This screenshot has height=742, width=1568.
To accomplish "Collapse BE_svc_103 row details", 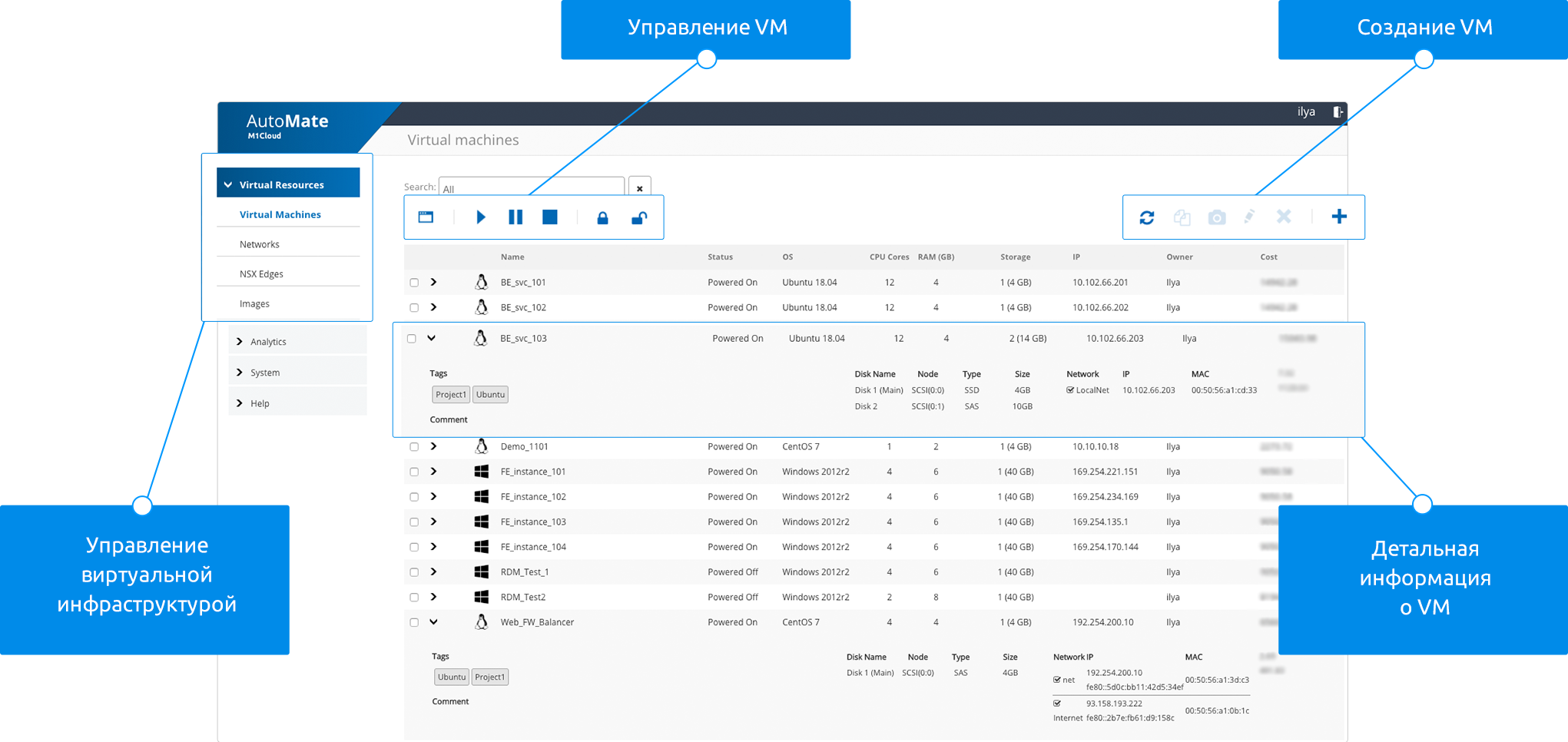I will point(432,338).
